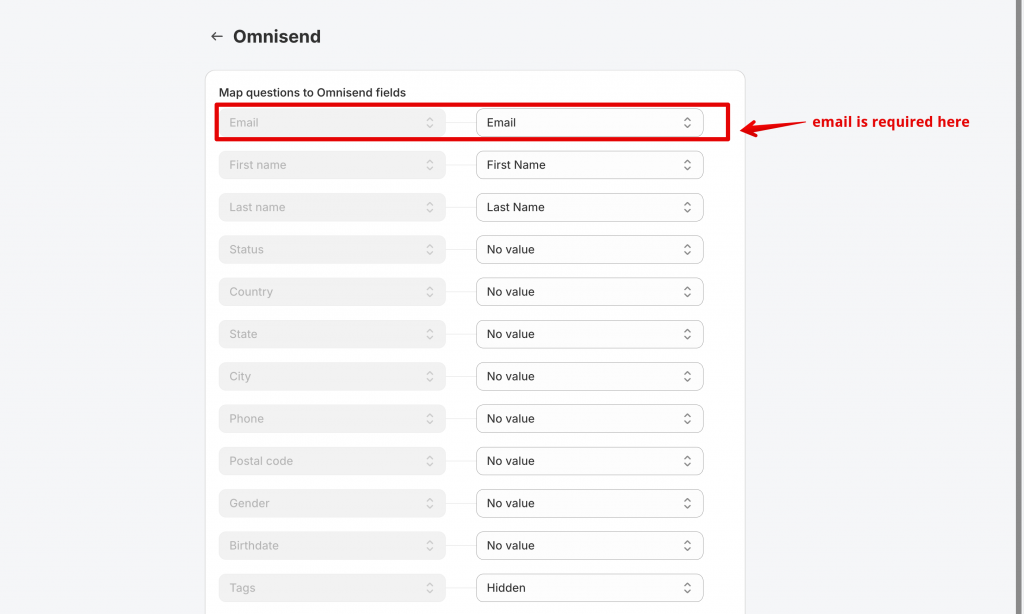Click the chevron icon in Tags question field
1024x614 pixels.
[430, 588]
